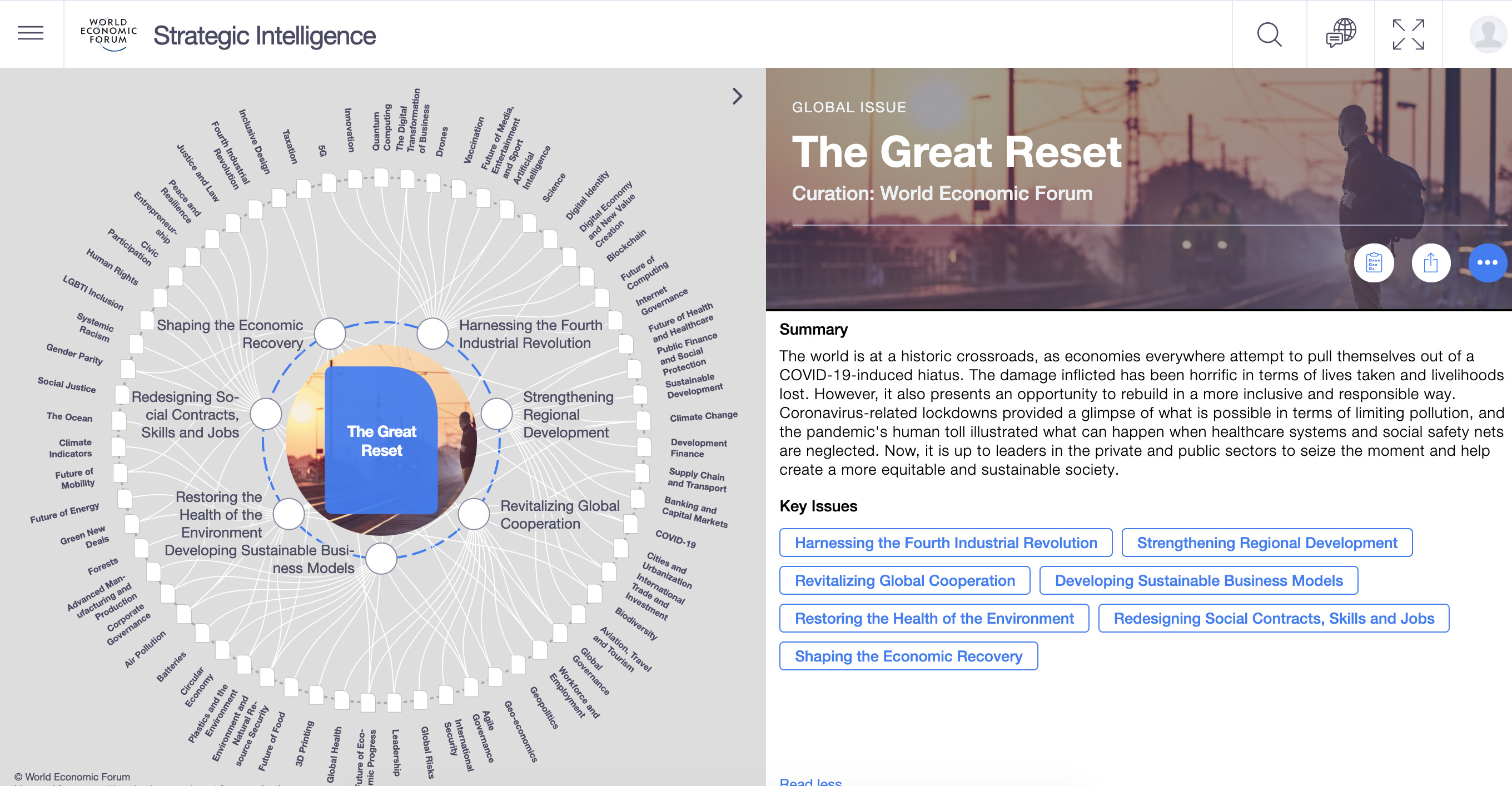The image size is (1512, 786).
Task: Toggle fullscreen with the expand arrows icon
Action: pyautogui.click(x=1408, y=34)
